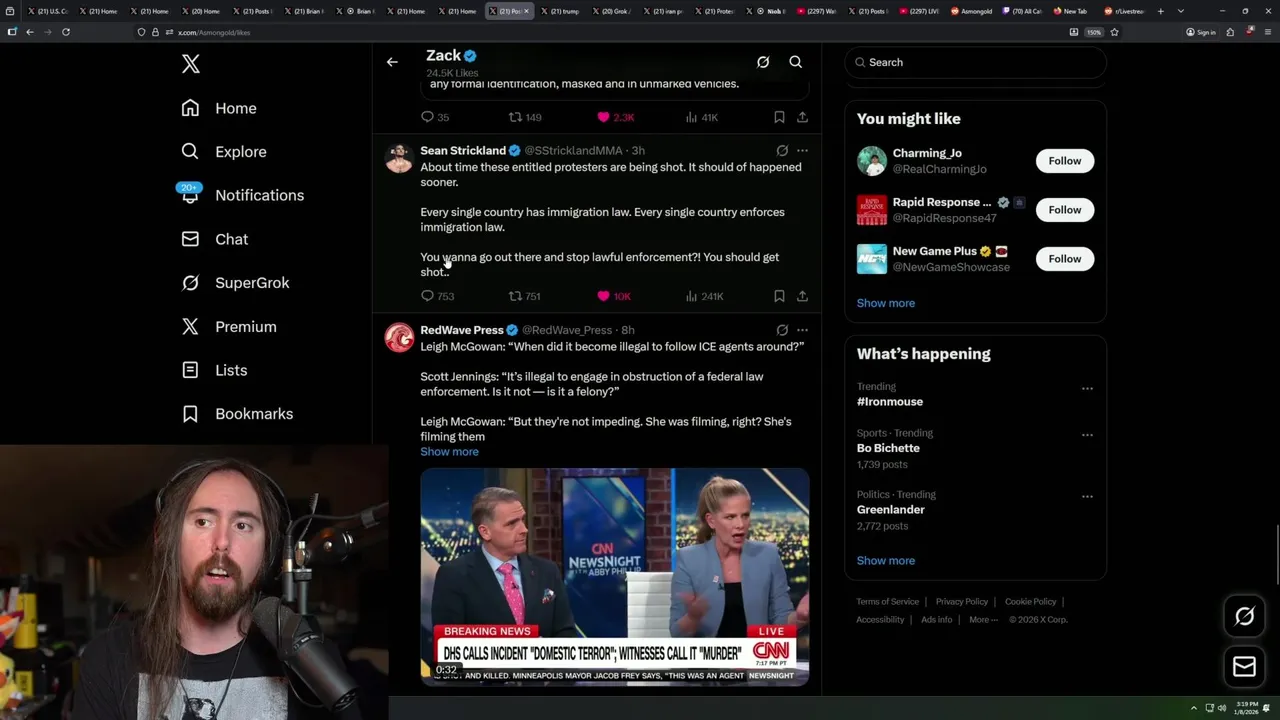The width and height of the screenshot is (1280, 720).
Task: Repost the Sean Strickland post
Action: [525, 296]
